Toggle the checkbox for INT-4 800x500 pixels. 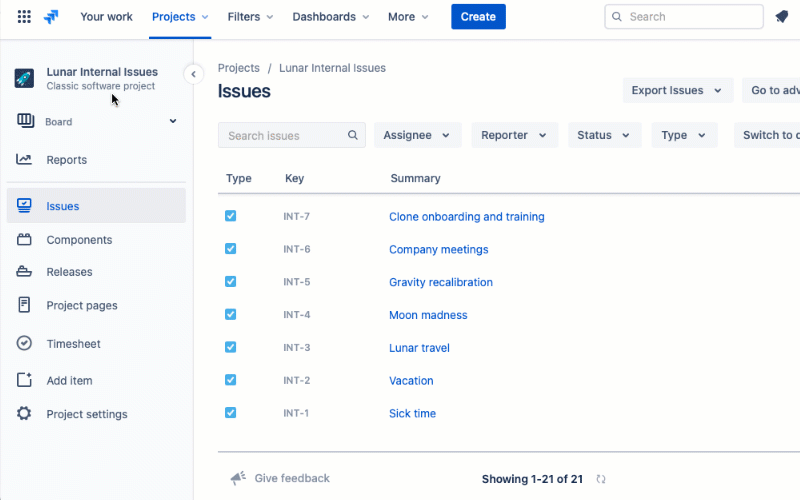[x=231, y=314]
